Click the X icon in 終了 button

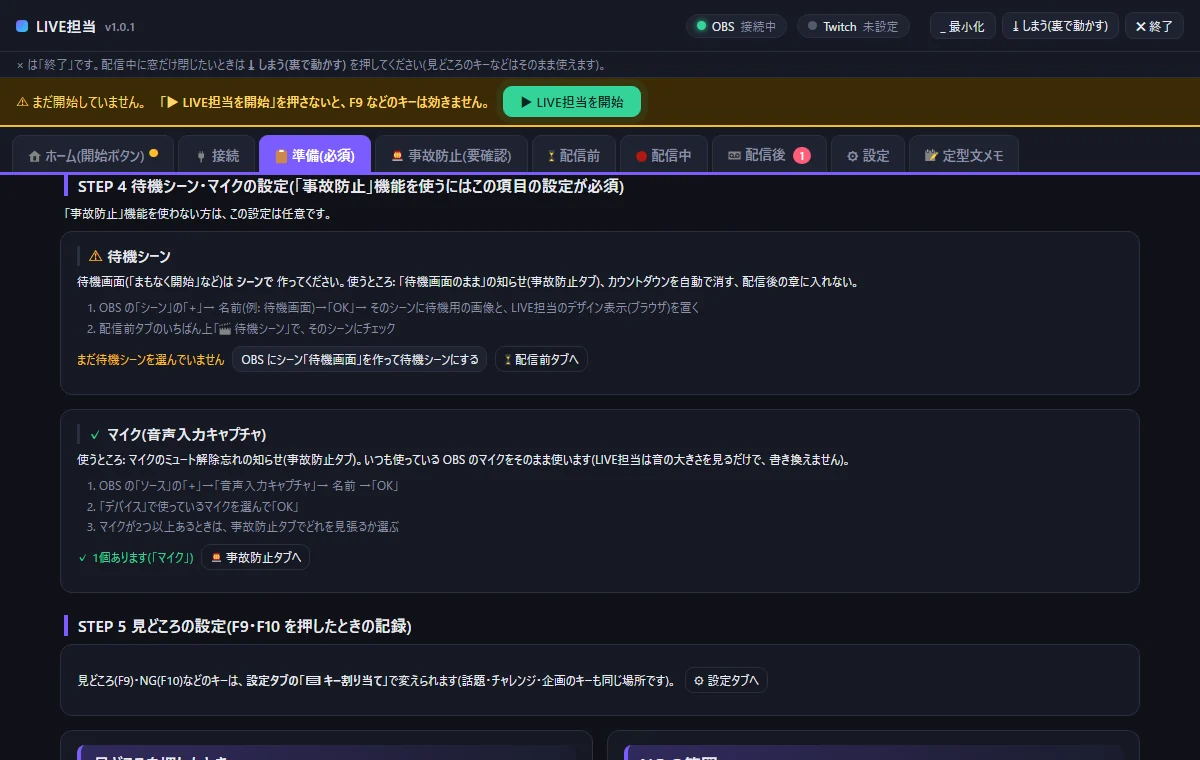click(1141, 26)
